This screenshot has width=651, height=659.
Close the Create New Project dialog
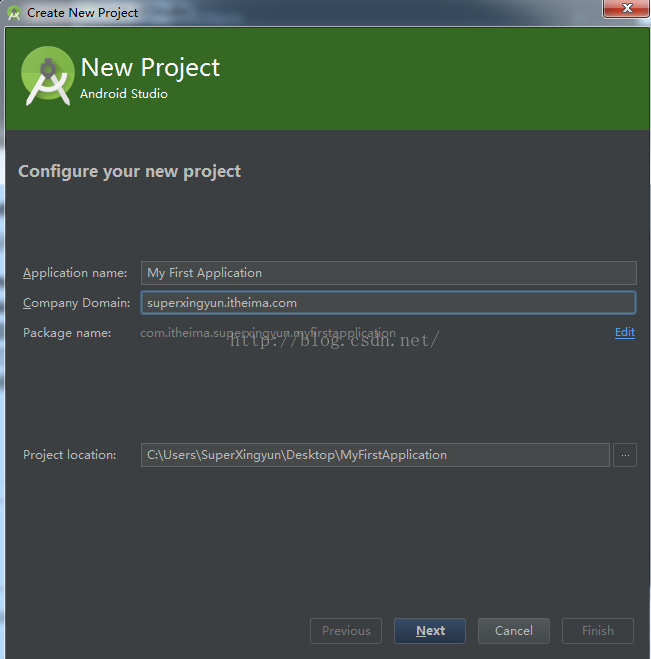(x=624, y=9)
